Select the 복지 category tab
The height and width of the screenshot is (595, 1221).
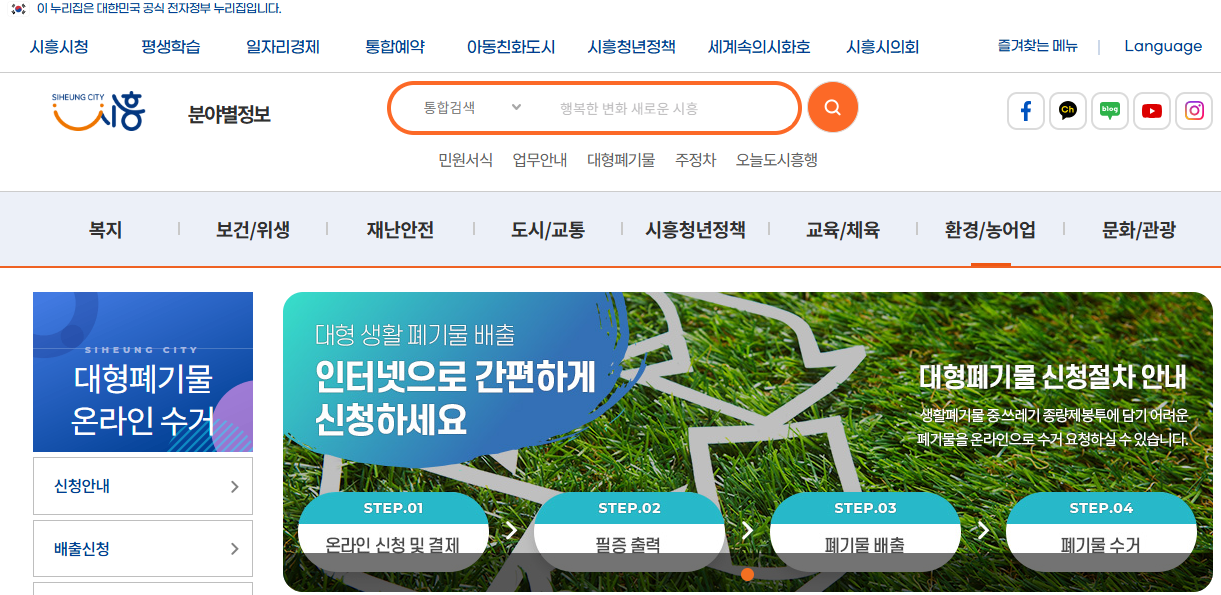[105, 230]
